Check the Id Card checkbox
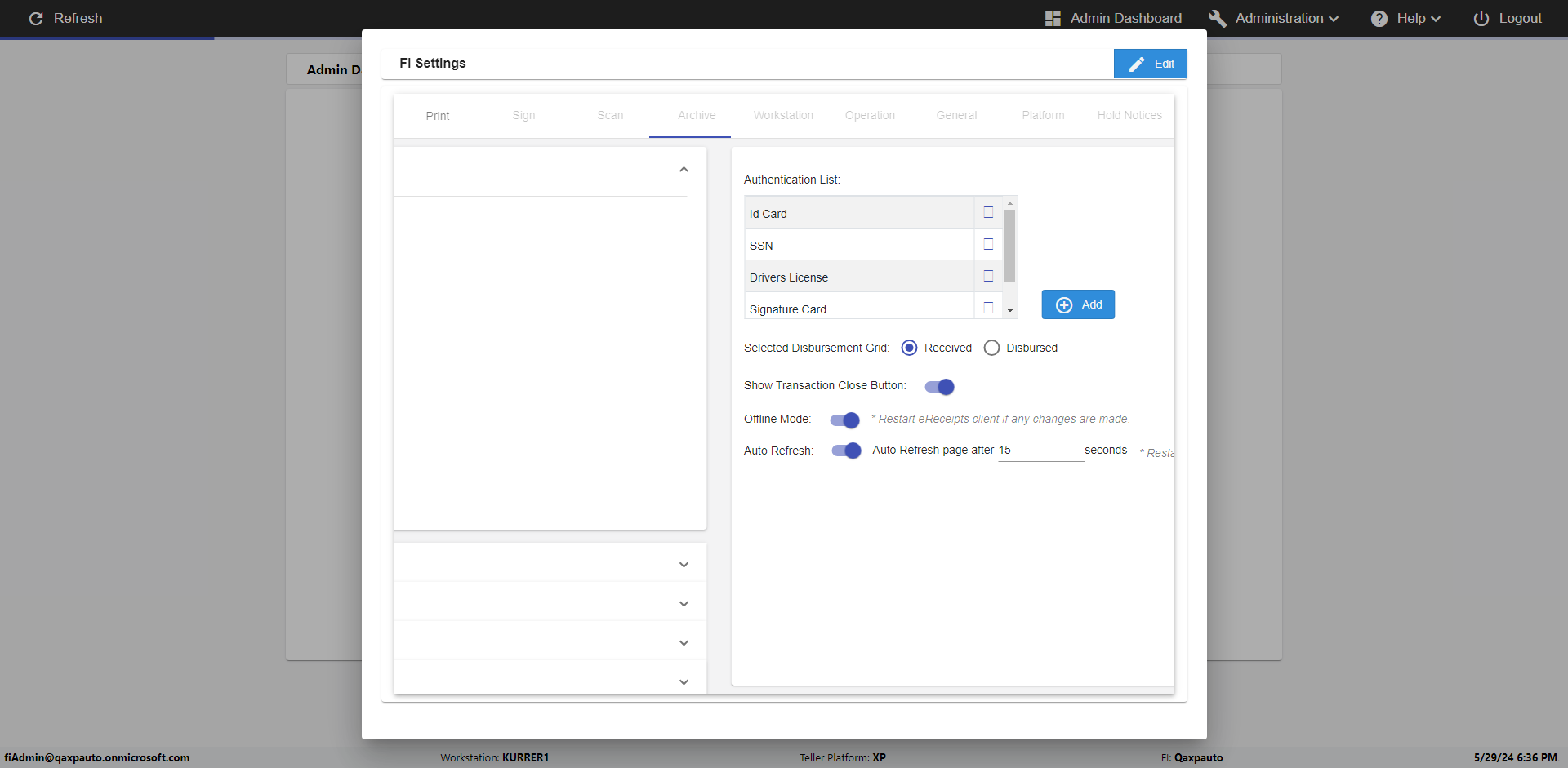This screenshot has width=1568, height=768. click(x=988, y=212)
